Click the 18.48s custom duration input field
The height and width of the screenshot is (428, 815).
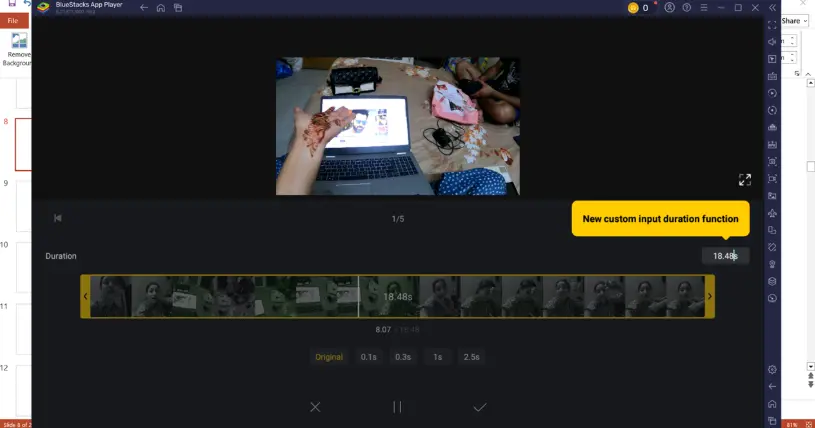coord(724,256)
